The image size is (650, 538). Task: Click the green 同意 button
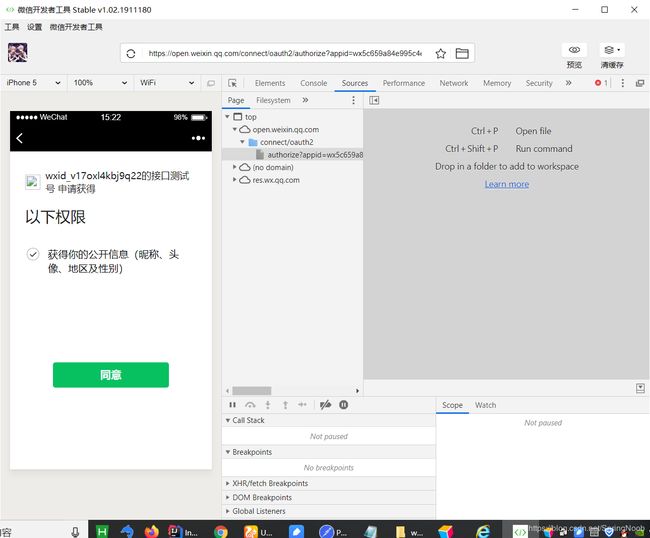(x=111, y=375)
